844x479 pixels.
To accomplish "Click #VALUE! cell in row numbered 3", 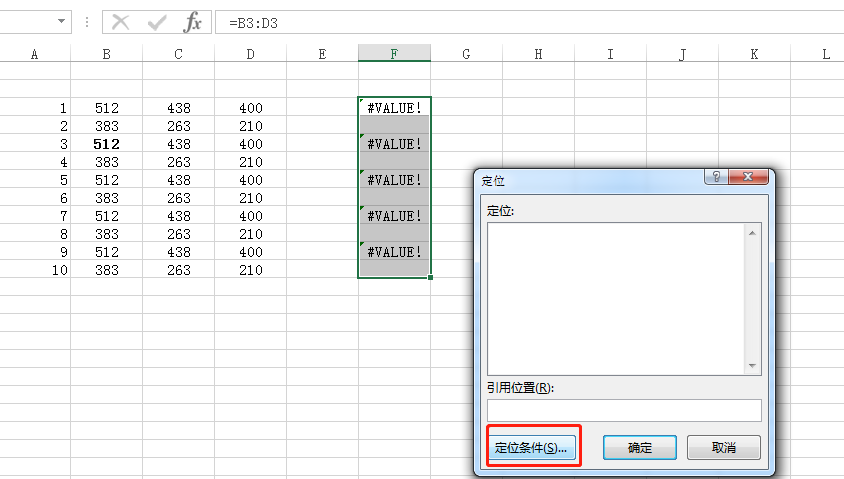I will [x=395, y=143].
